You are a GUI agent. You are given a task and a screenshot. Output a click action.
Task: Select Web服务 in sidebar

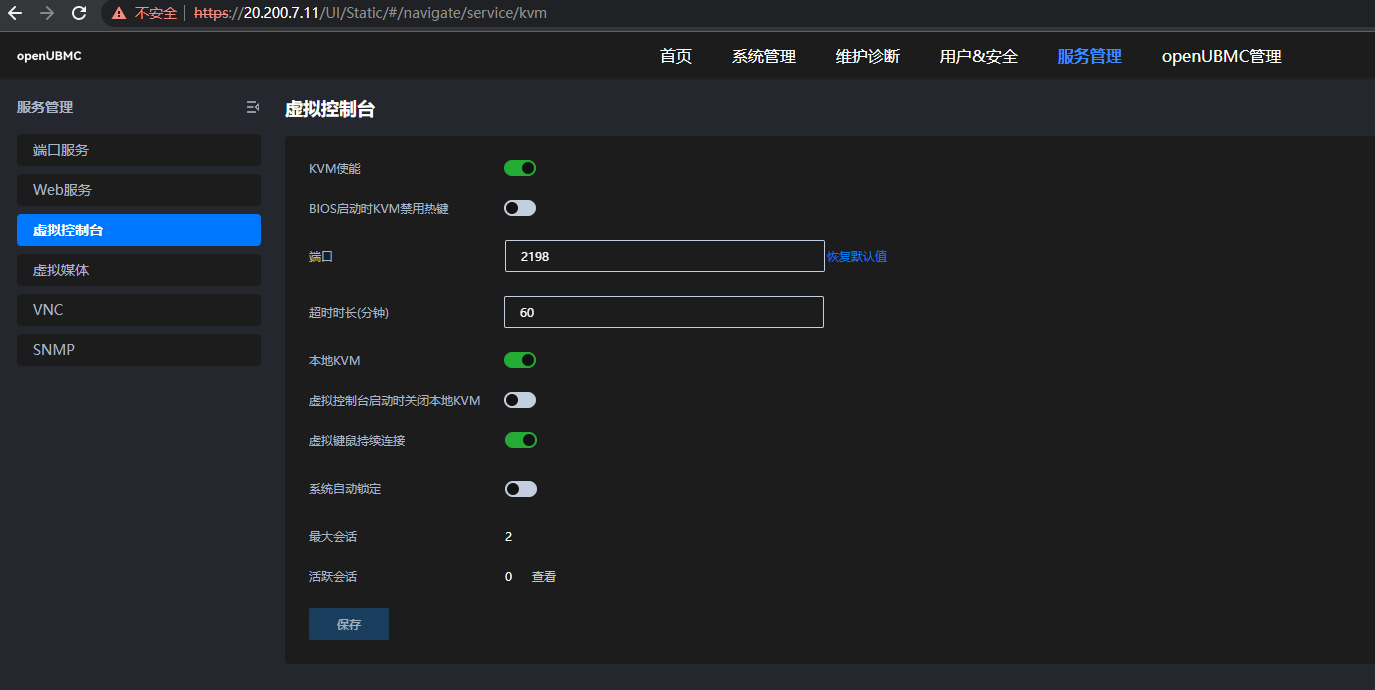tap(139, 190)
